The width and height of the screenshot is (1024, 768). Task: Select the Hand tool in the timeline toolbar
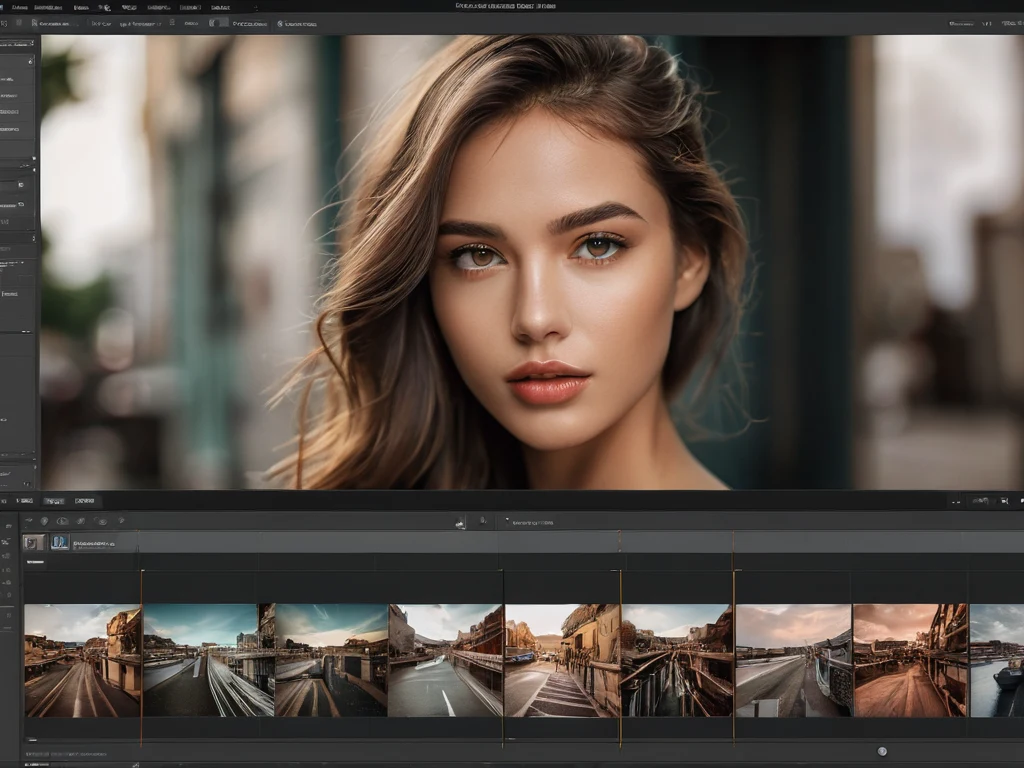pos(102,521)
